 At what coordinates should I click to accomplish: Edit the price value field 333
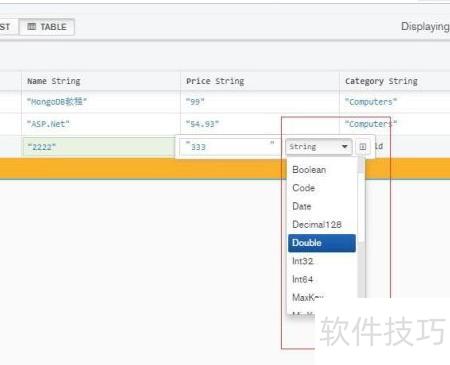pyautogui.click(x=229, y=147)
